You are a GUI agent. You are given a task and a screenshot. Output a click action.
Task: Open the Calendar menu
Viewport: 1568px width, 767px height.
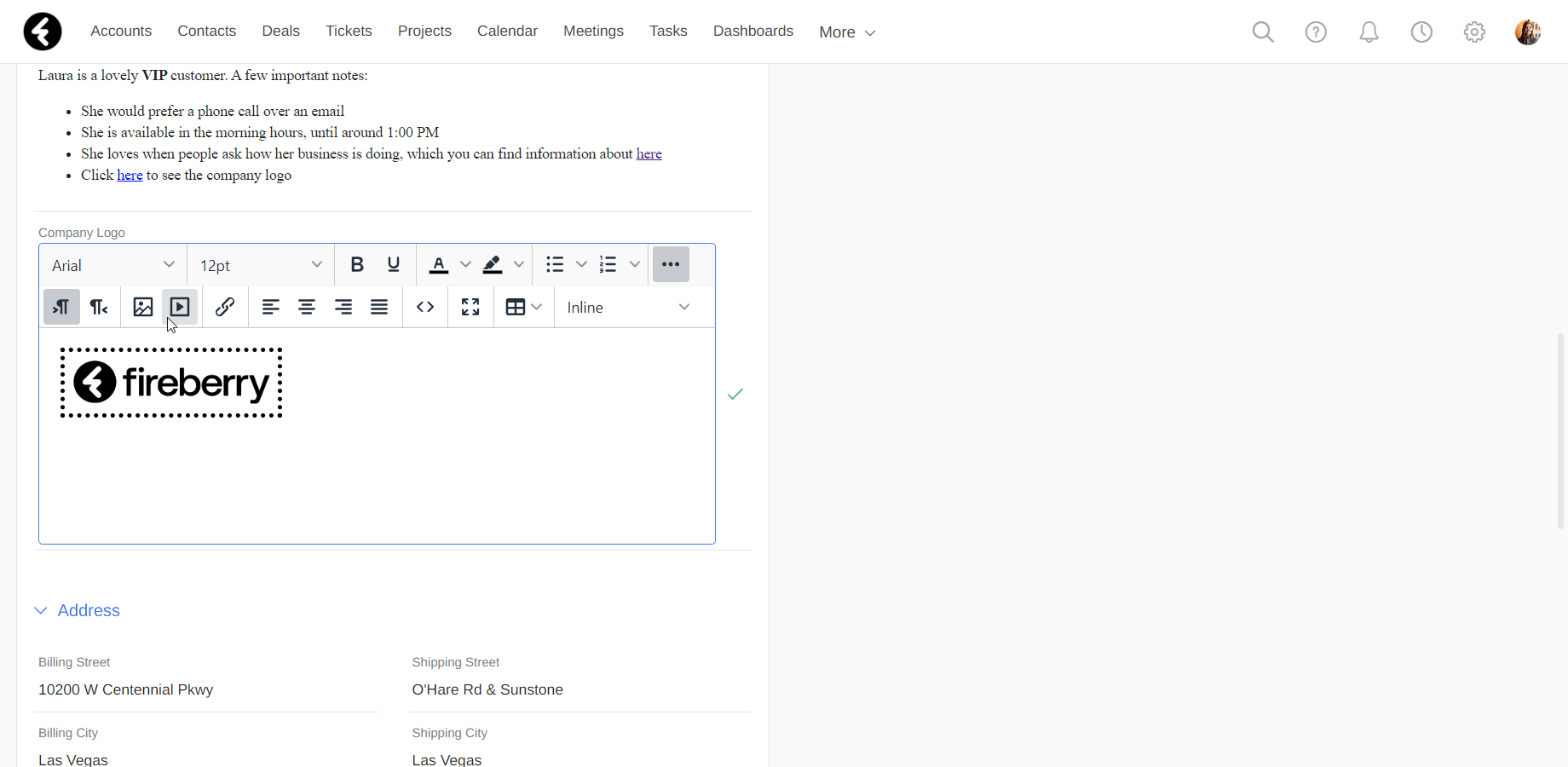point(507,31)
